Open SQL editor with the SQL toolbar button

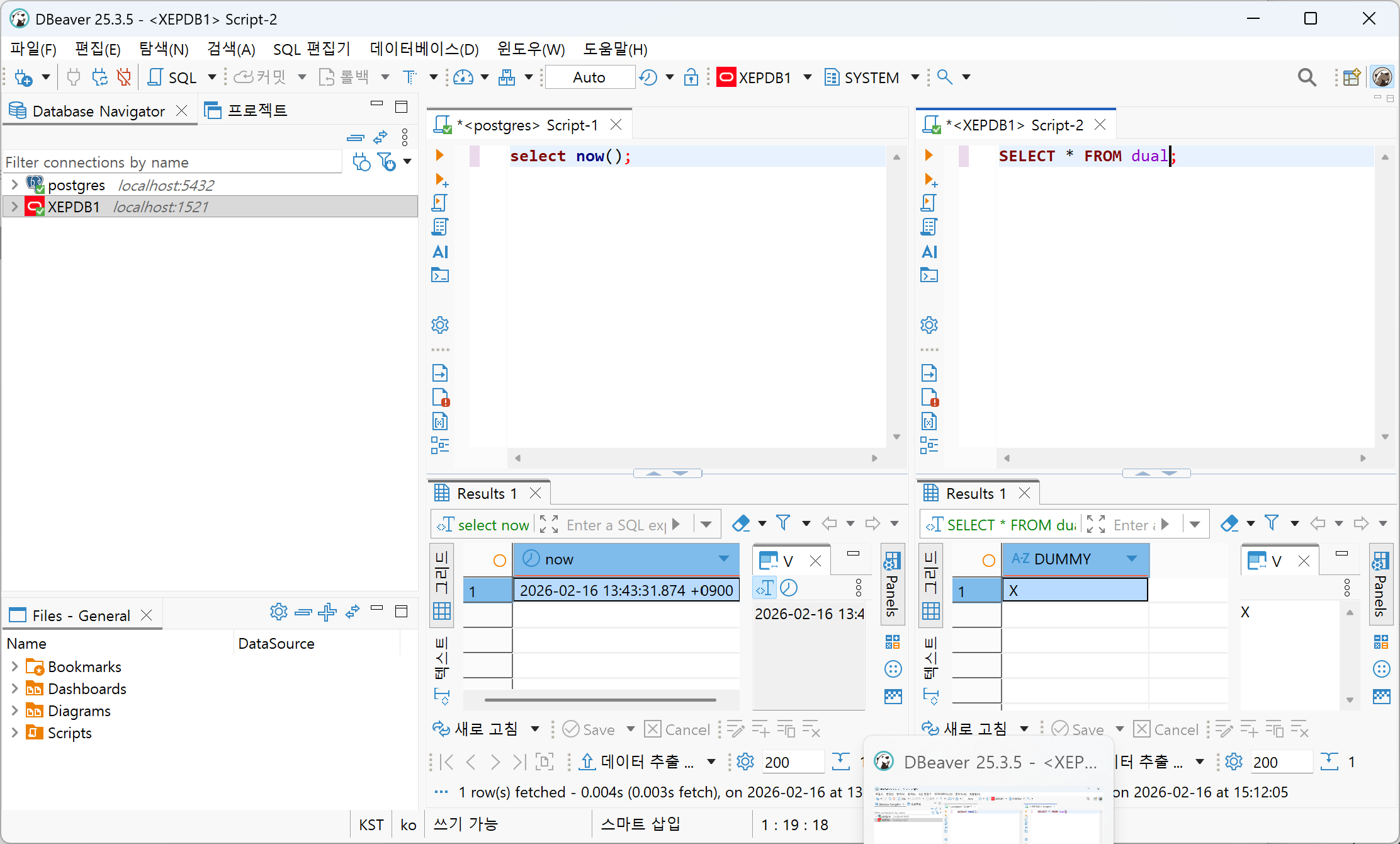[172, 77]
